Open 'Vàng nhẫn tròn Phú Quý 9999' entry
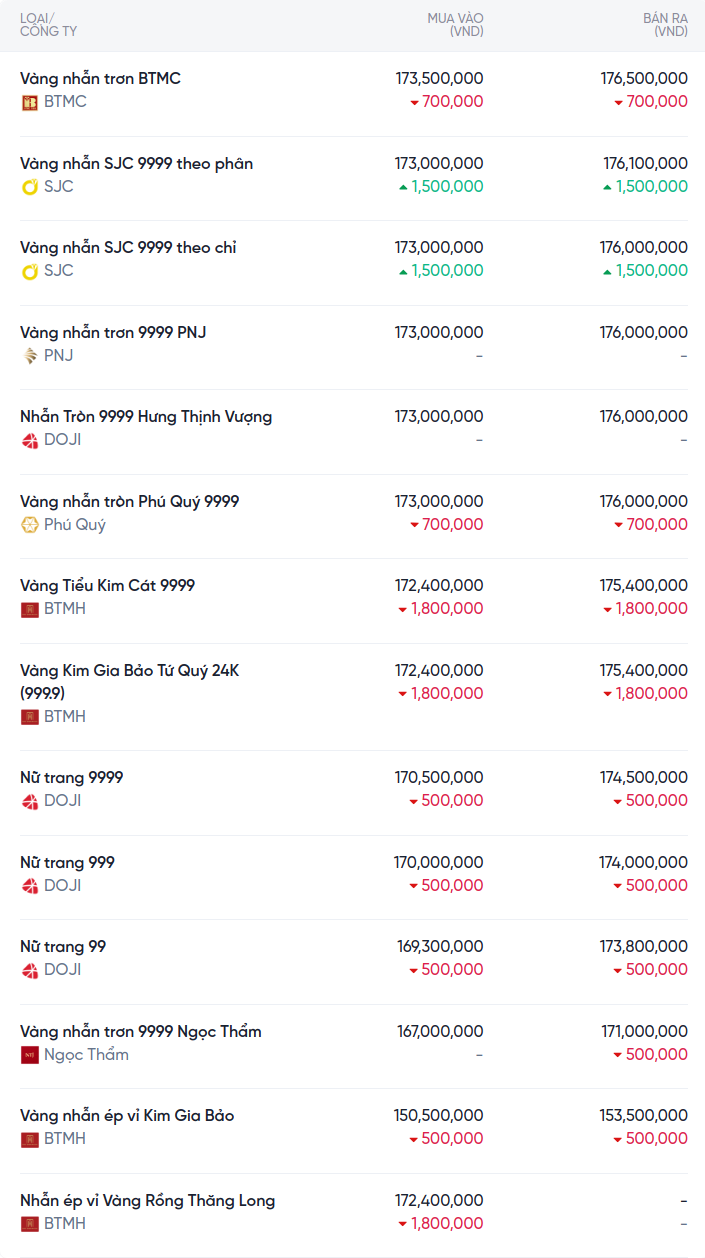705x1258 pixels. (x=129, y=501)
